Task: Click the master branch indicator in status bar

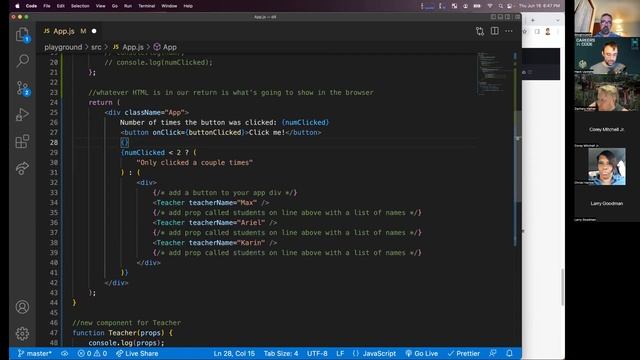Action: click(x=35, y=353)
